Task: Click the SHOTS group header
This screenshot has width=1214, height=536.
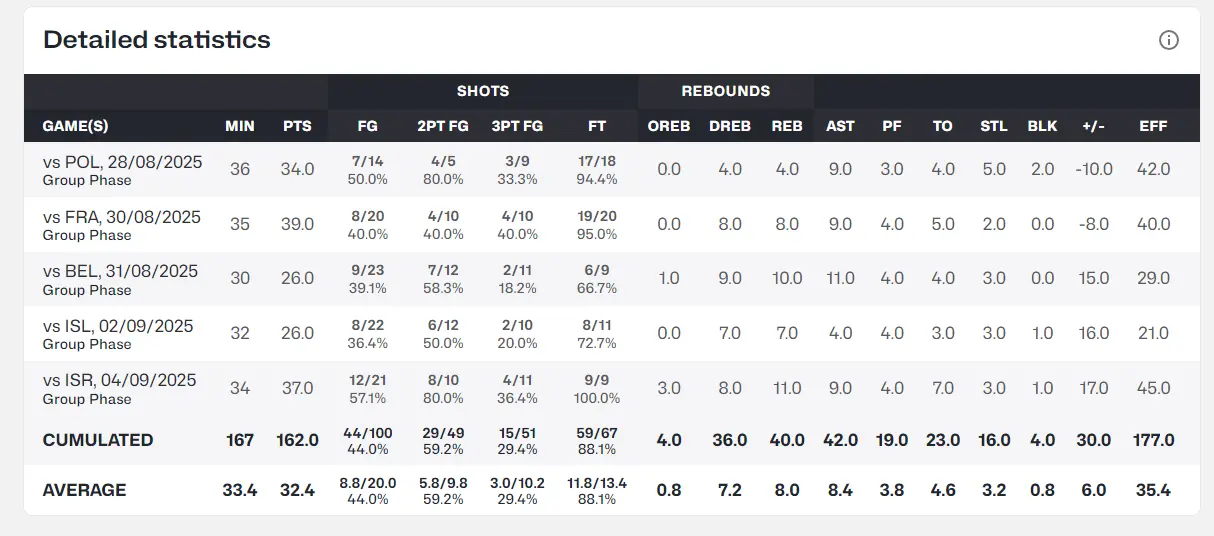Action: click(483, 91)
